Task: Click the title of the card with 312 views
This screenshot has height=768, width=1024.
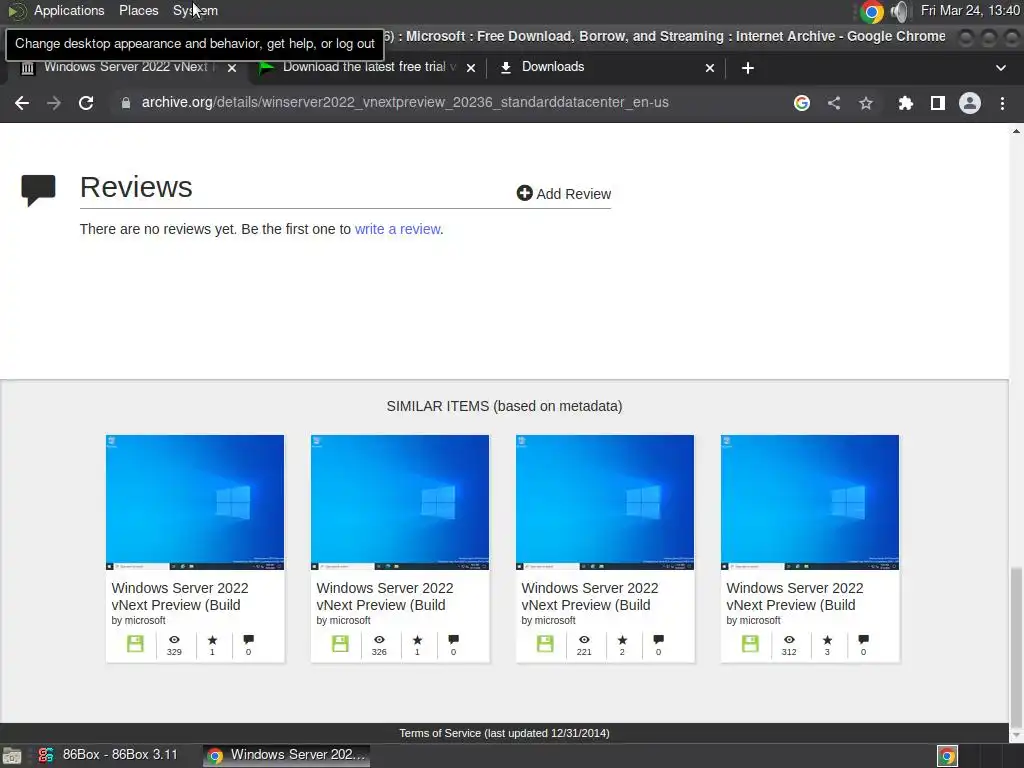Action: point(795,596)
